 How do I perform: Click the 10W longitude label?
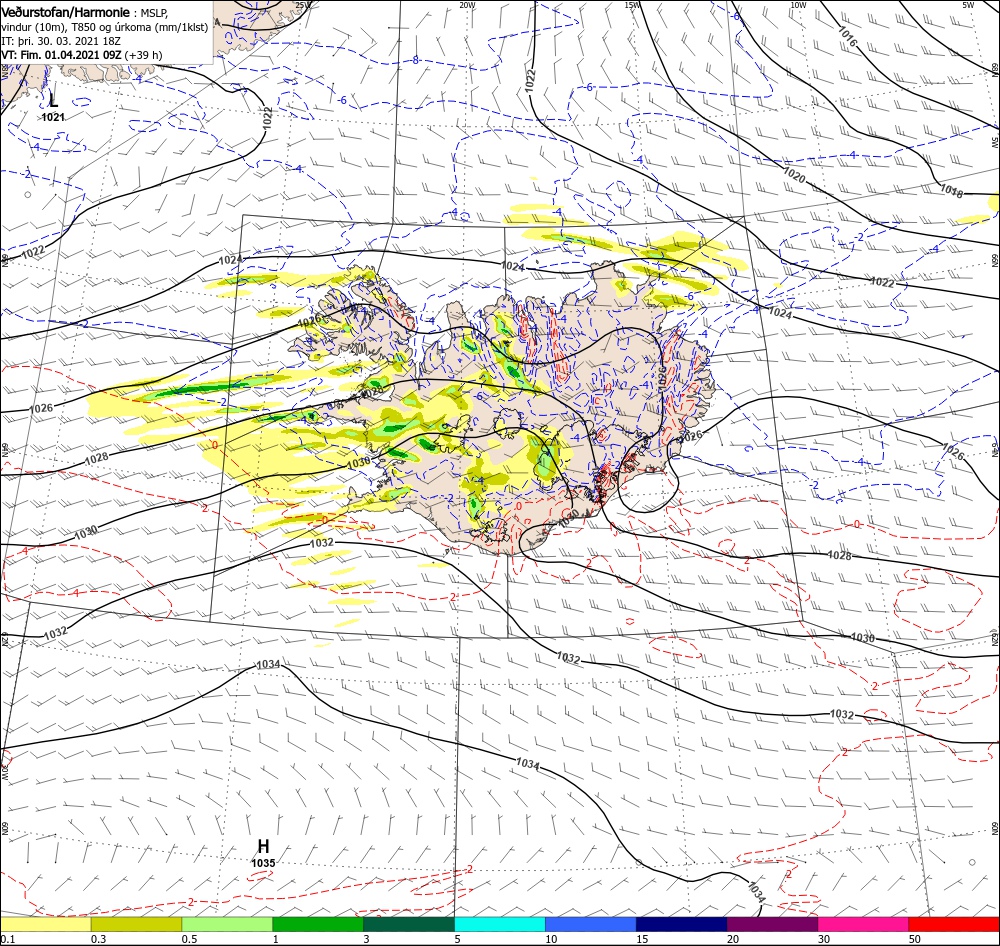coord(798,5)
